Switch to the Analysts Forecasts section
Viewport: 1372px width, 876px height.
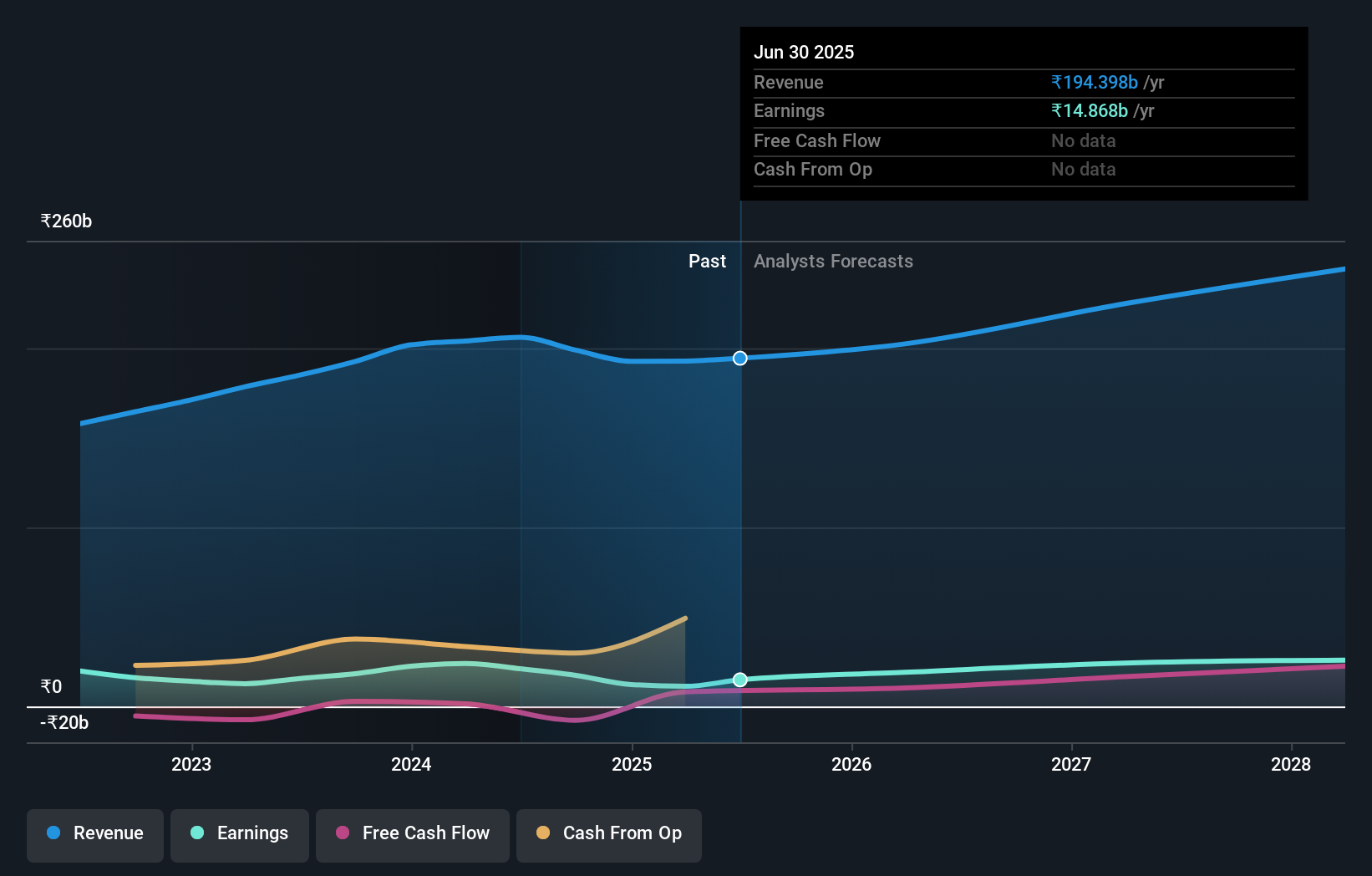point(833,261)
